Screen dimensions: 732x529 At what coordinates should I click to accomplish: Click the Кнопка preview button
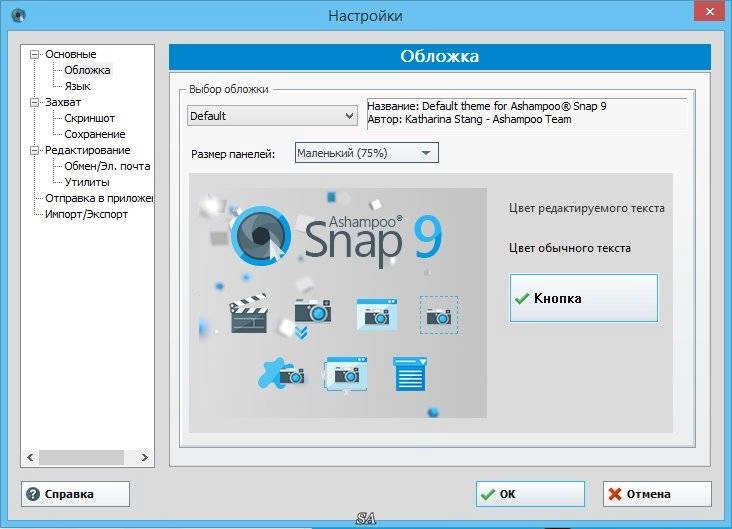coord(584,298)
